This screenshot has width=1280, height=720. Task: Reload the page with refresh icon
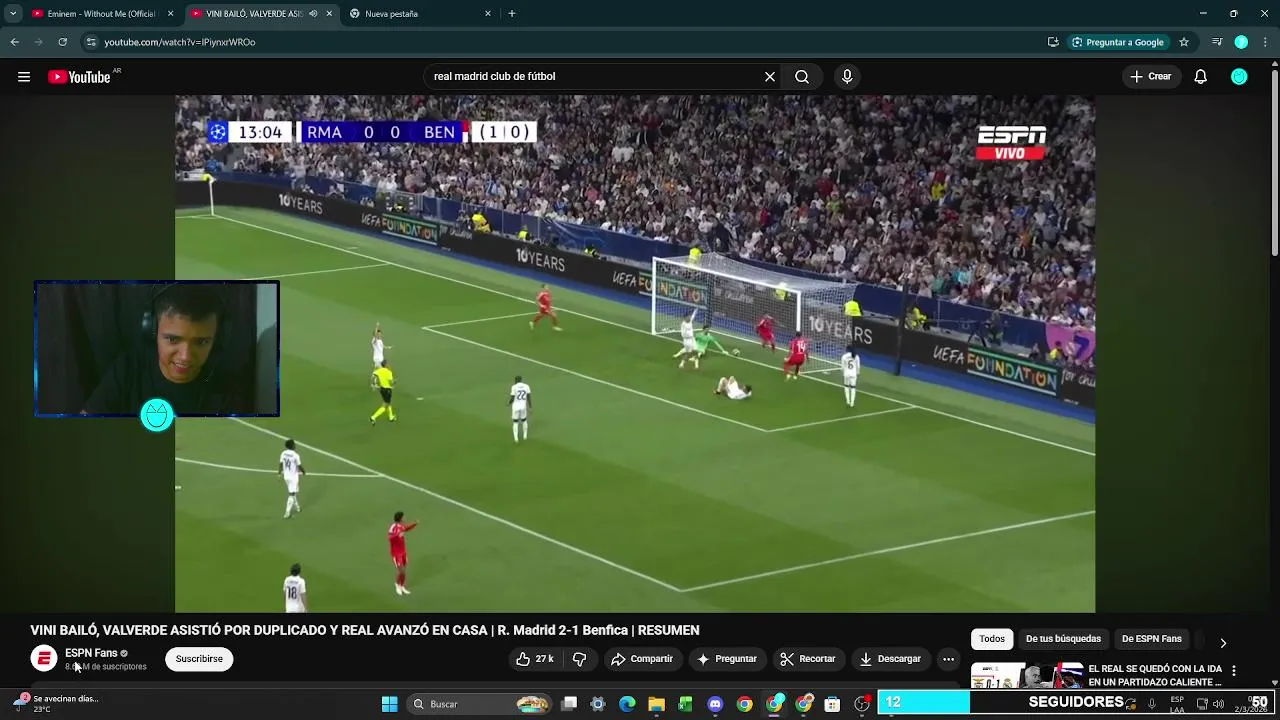click(62, 42)
